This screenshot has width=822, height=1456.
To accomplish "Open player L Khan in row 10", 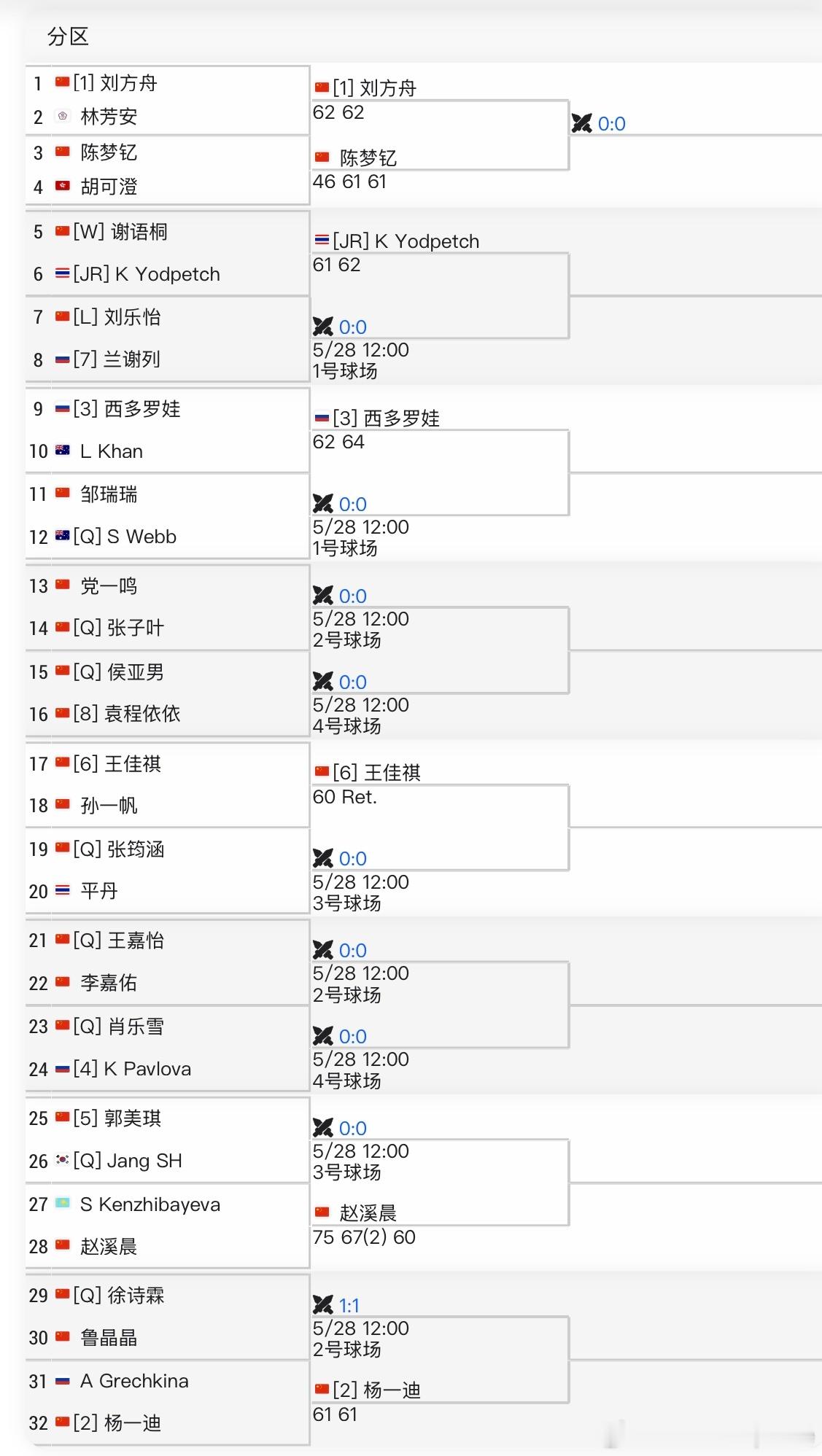I will pyautogui.click(x=112, y=451).
